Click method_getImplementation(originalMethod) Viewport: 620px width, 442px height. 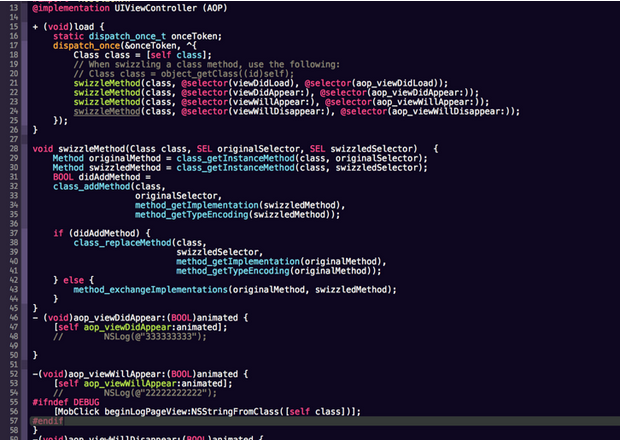(x=279, y=262)
